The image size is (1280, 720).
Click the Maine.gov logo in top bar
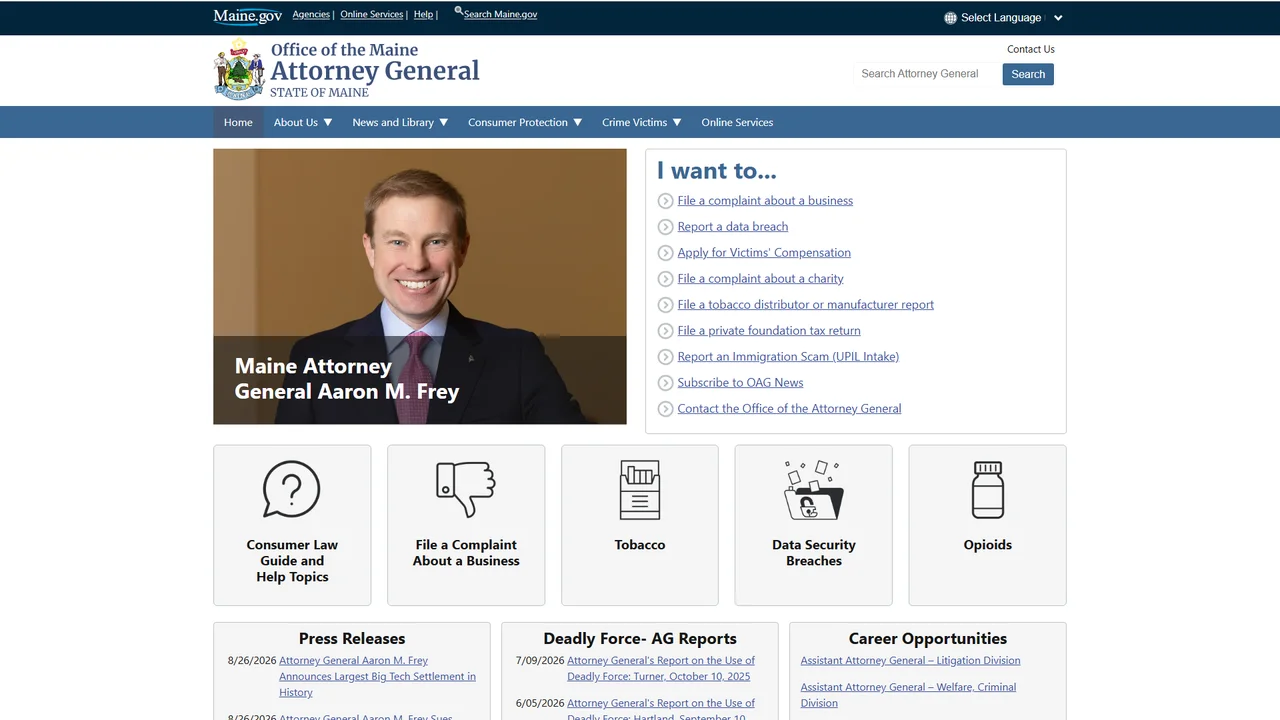click(248, 16)
